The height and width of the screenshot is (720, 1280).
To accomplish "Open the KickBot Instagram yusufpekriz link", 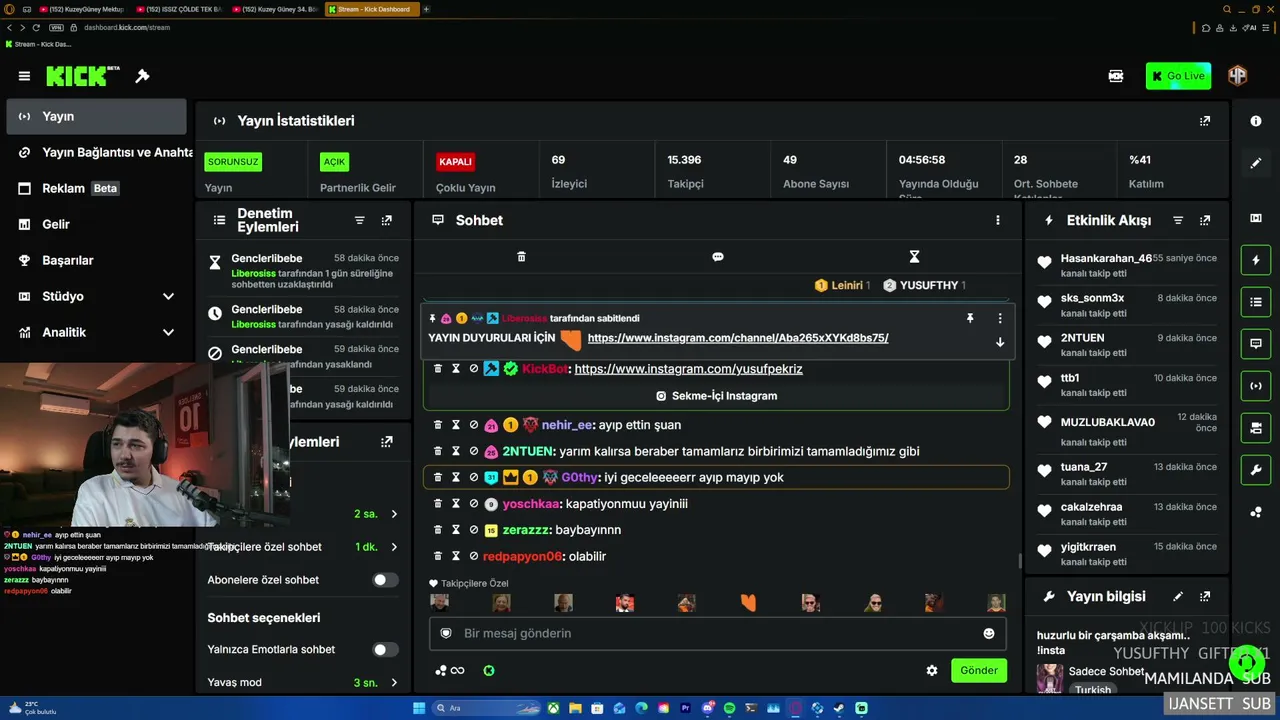I will [689, 369].
